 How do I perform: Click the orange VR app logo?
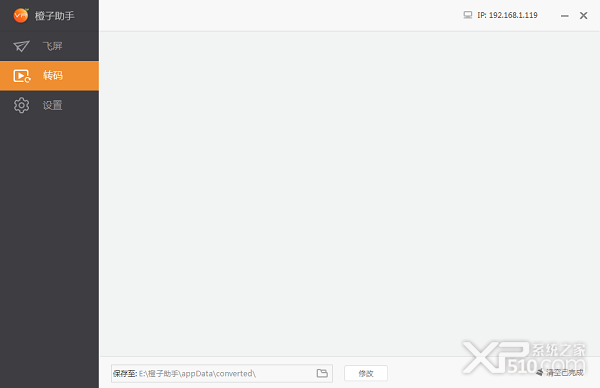(x=21, y=15)
